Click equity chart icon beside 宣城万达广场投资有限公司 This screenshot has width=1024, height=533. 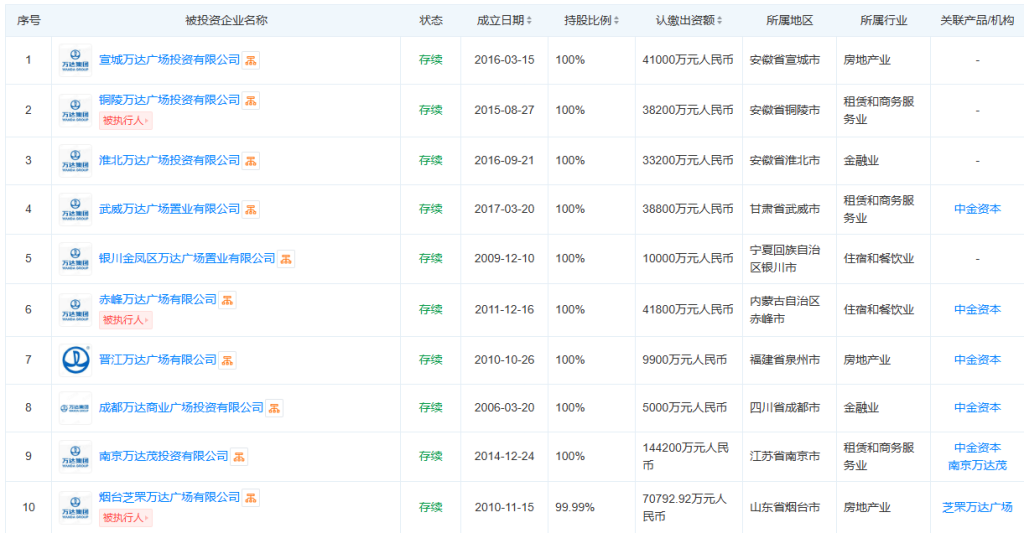point(252,60)
